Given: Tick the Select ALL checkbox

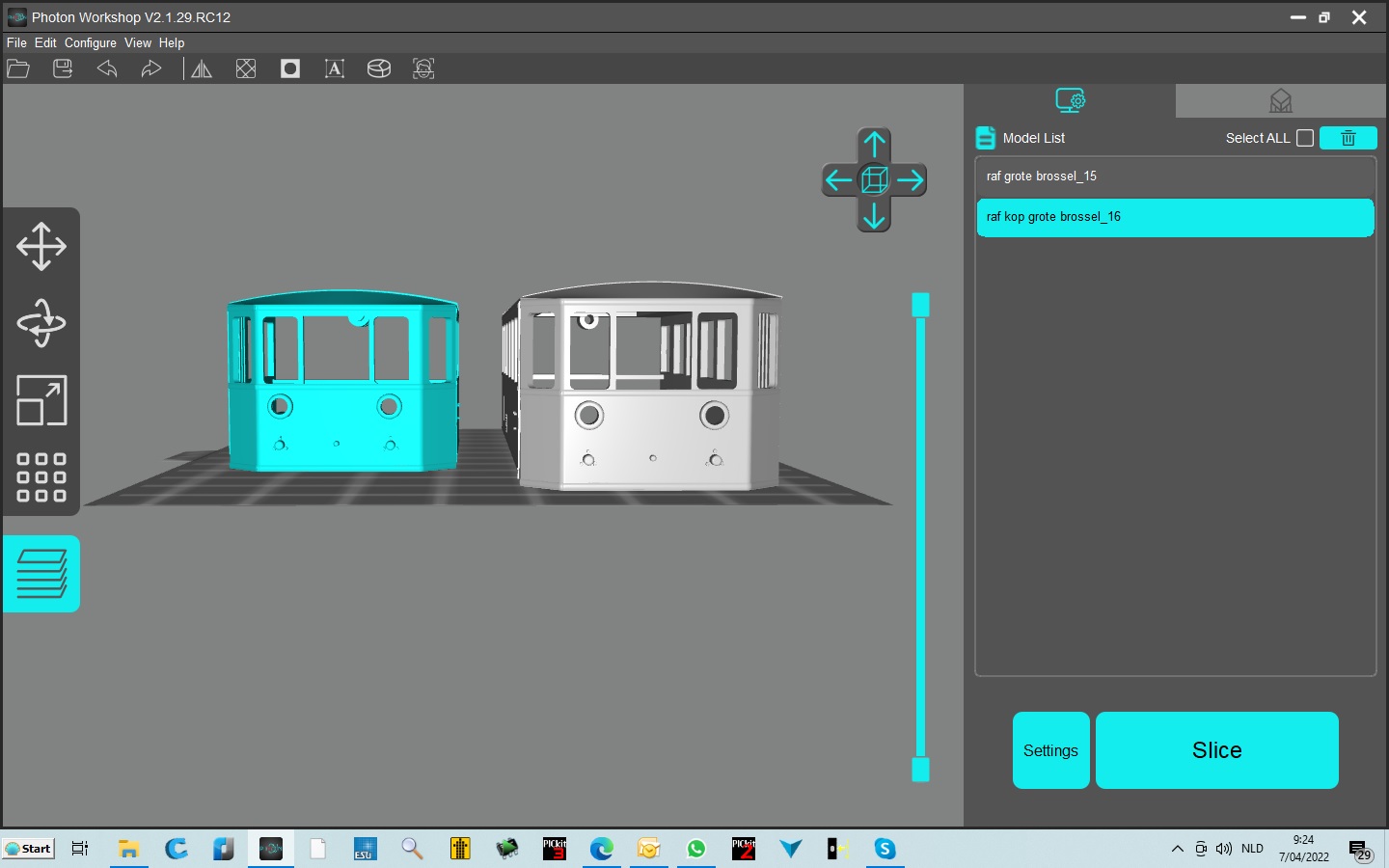Looking at the screenshot, I should coord(1305,138).
